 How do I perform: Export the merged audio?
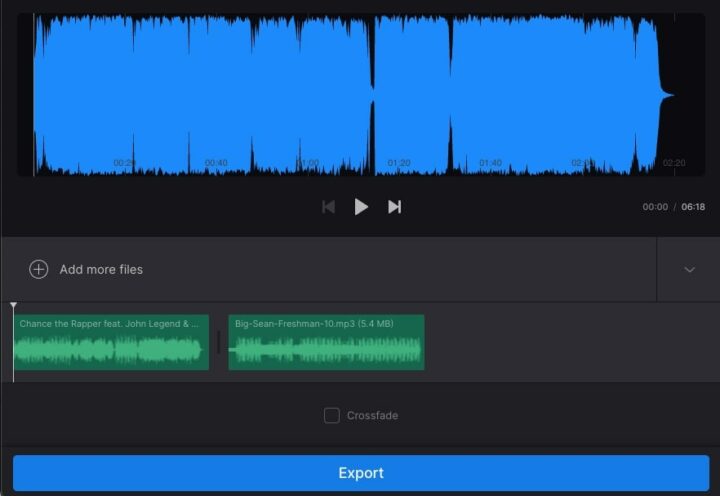(x=361, y=473)
